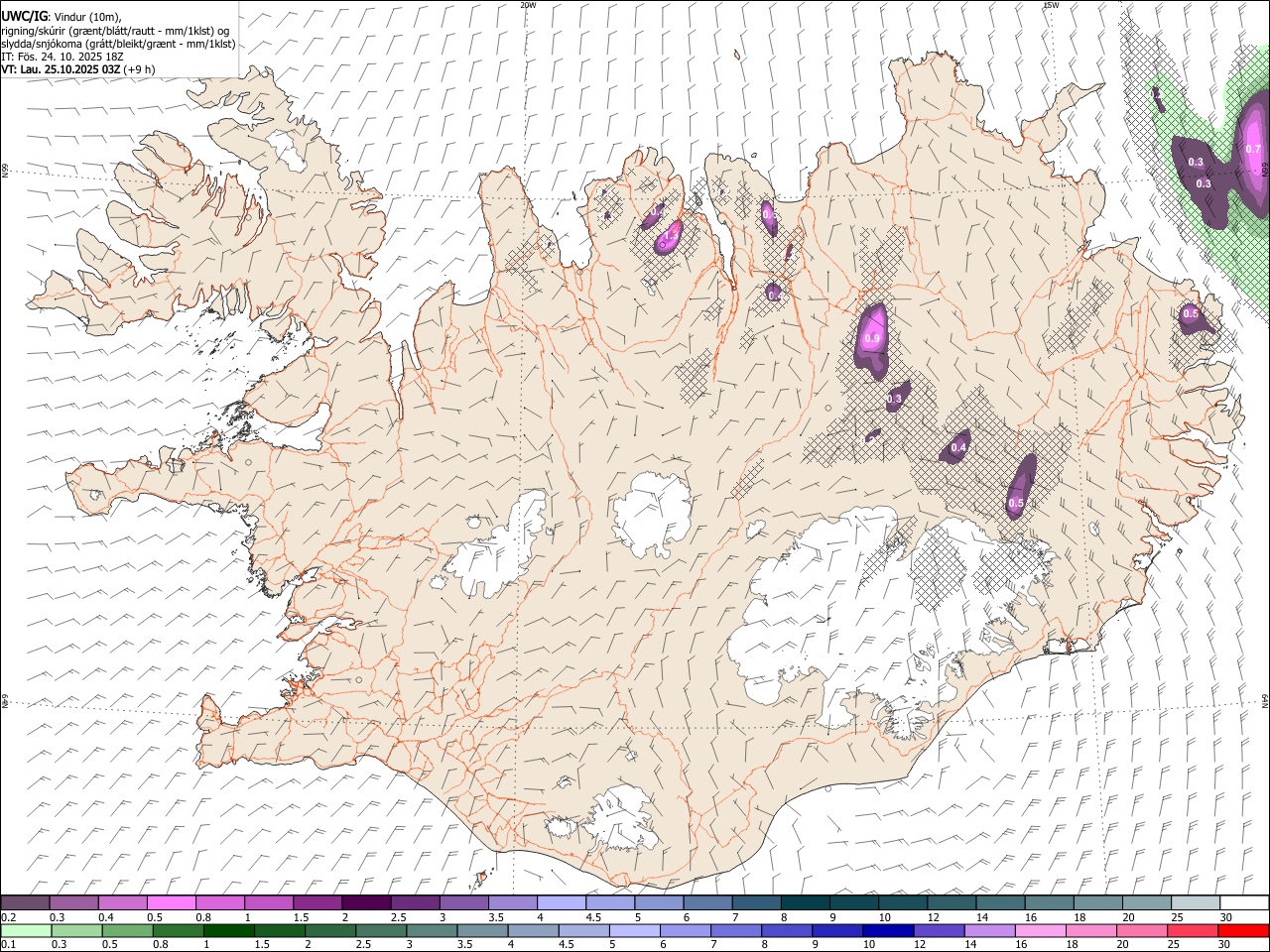Image resolution: width=1270 pixels, height=952 pixels.
Task: Pick the 16 pale pink swatch in rain legend
Action: tap(1041, 930)
